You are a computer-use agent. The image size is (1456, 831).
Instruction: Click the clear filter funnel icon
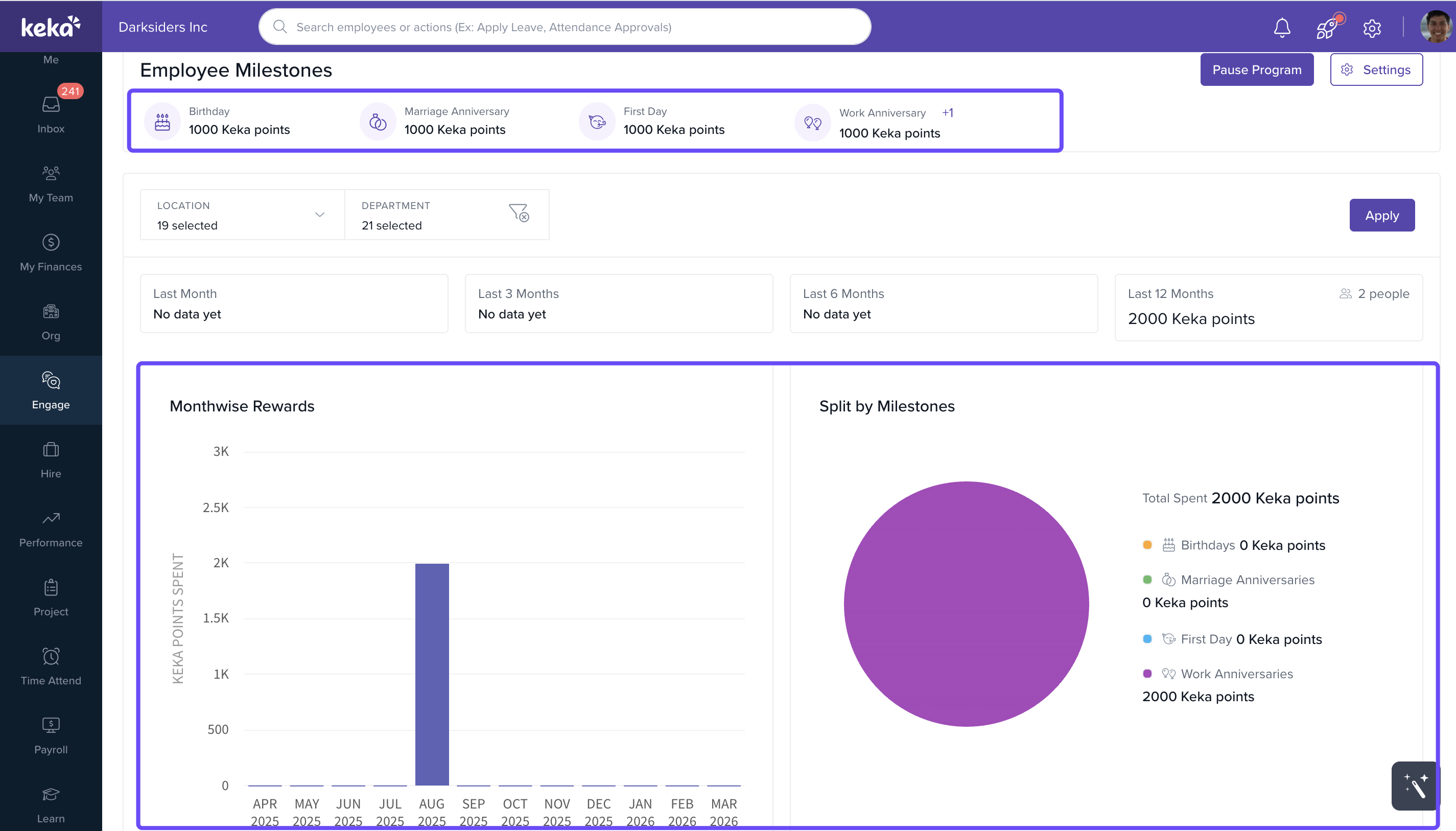click(519, 213)
